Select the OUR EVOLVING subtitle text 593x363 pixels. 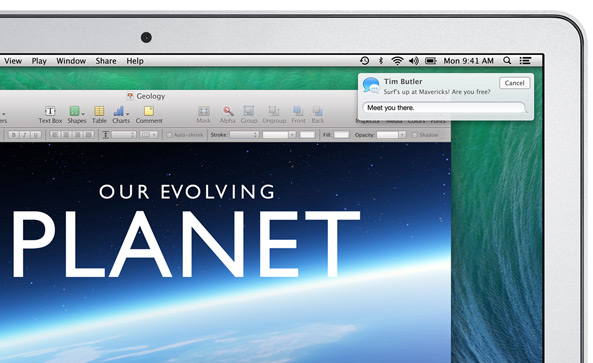click(x=187, y=192)
